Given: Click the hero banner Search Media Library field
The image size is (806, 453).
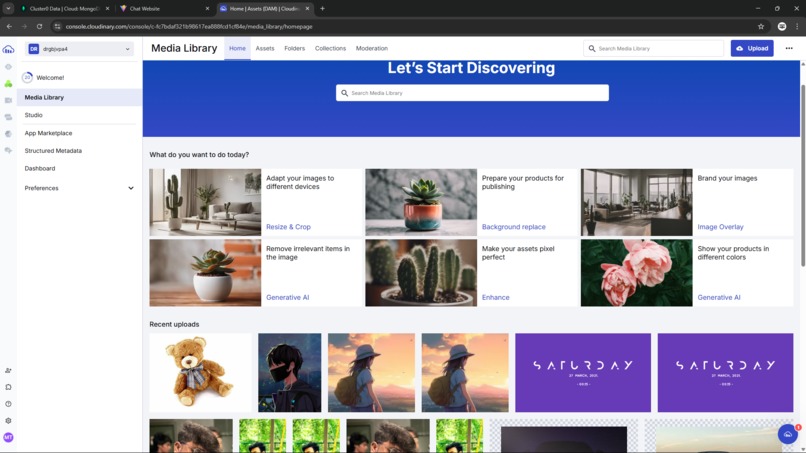Looking at the screenshot, I should point(472,93).
